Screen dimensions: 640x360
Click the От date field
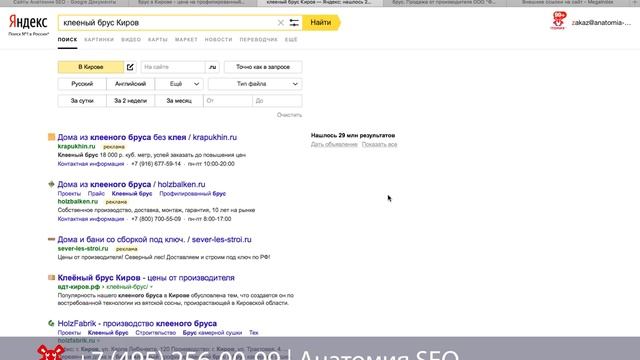pos(228,101)
